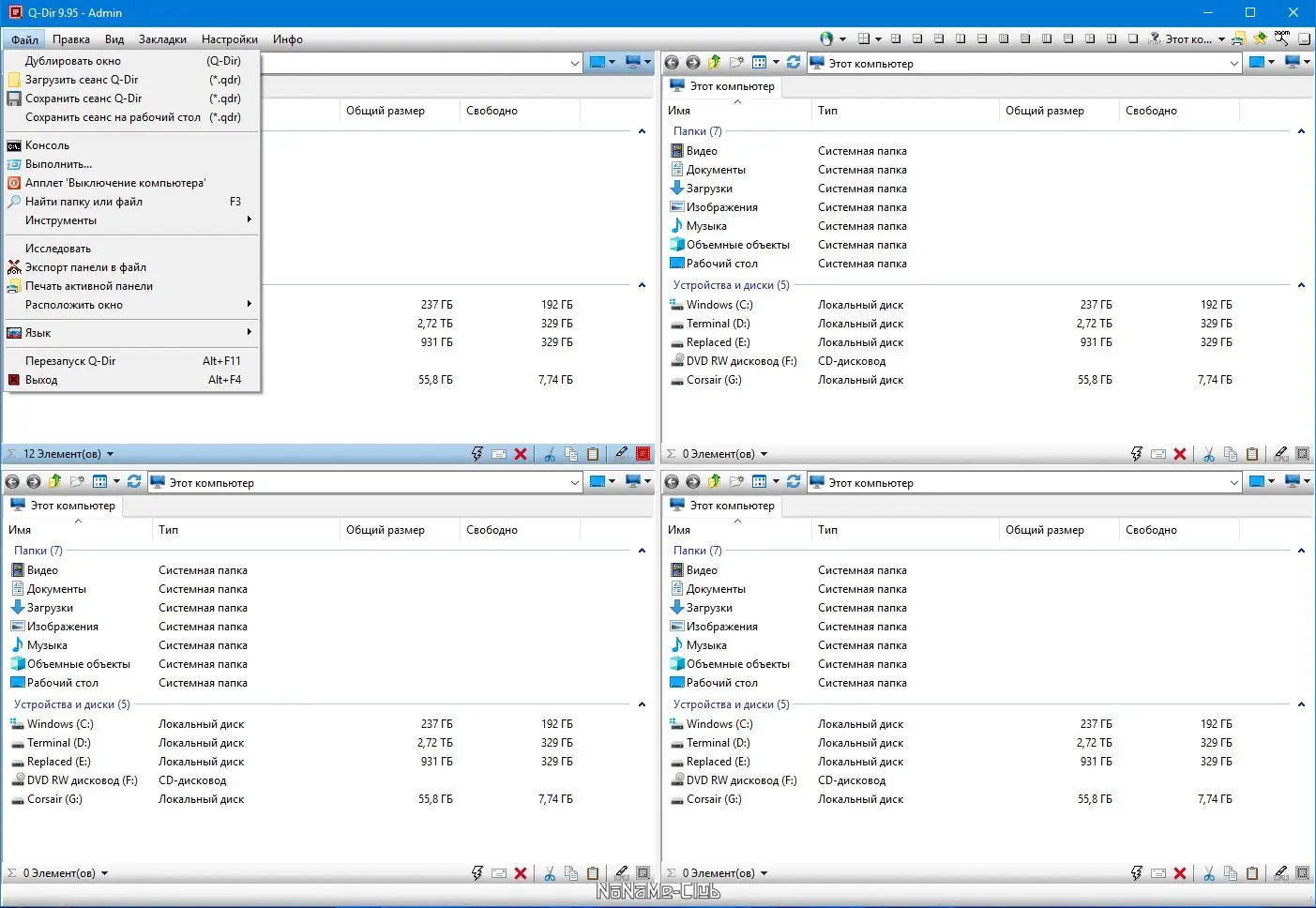Open 'Этот ко...' inet dropdown in main toolbar
1316x908 pixels.
(x=1221, y=39)
